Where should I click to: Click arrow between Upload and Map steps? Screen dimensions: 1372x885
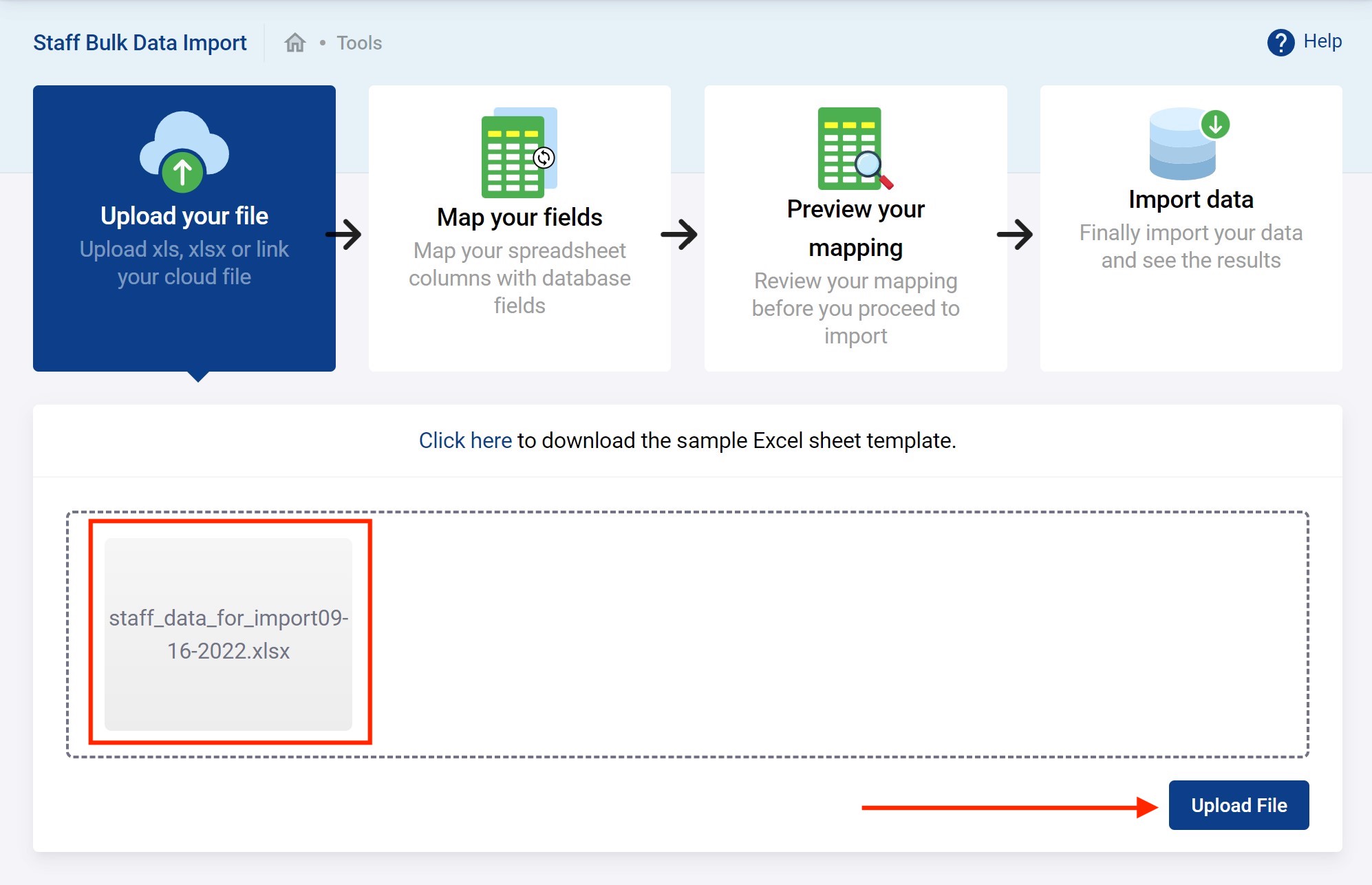(x=344, y=235)
